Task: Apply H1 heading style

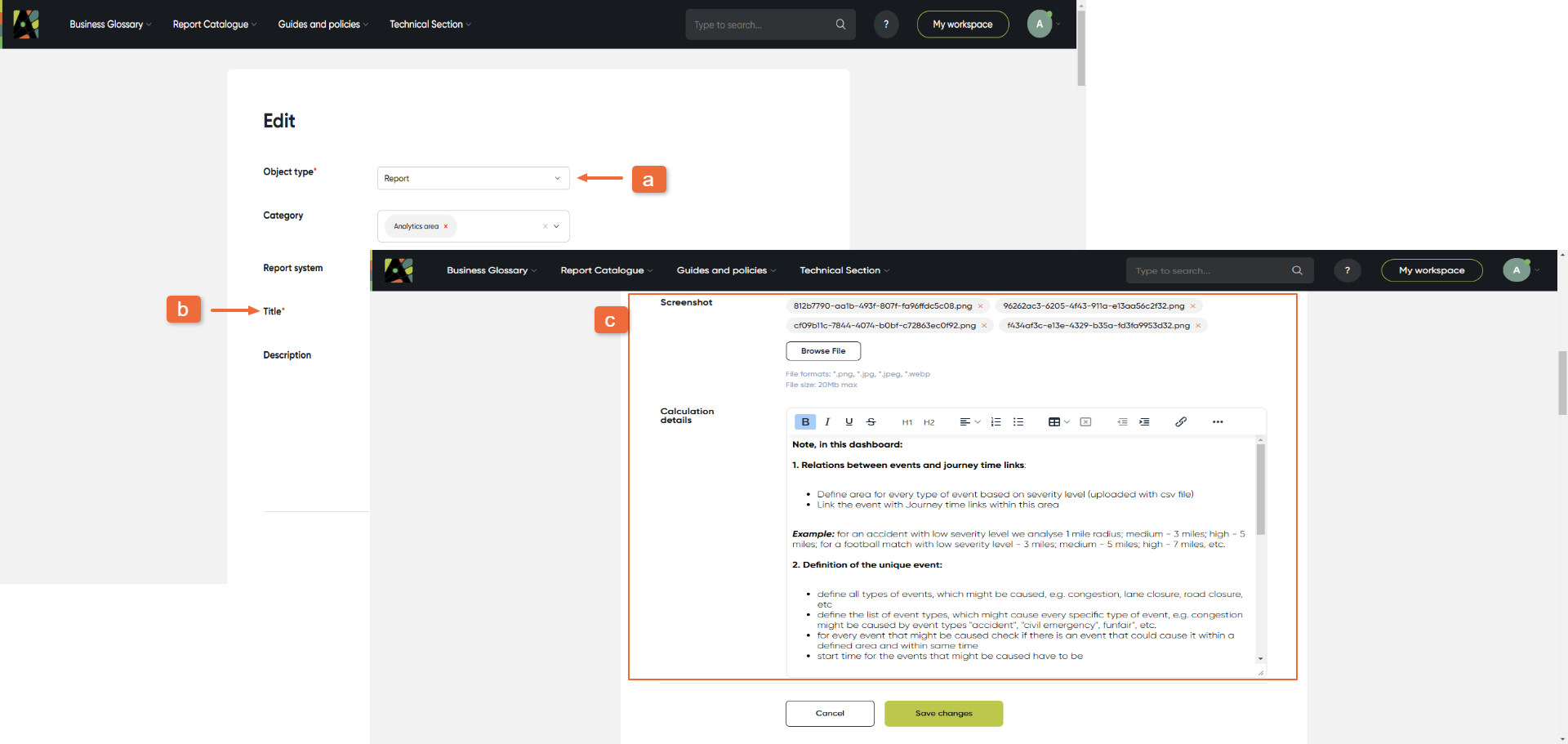Action: [906, 422]
